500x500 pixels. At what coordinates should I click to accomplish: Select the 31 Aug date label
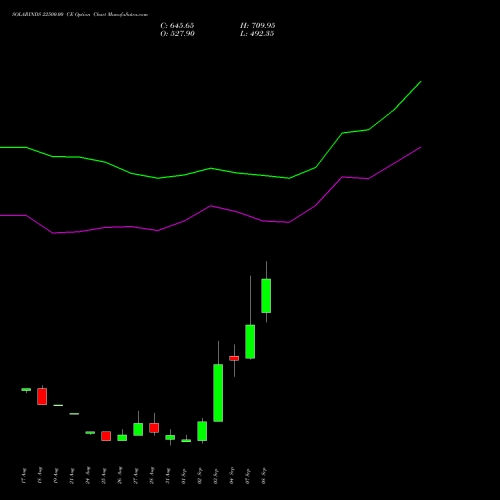[x=168, y=476]
